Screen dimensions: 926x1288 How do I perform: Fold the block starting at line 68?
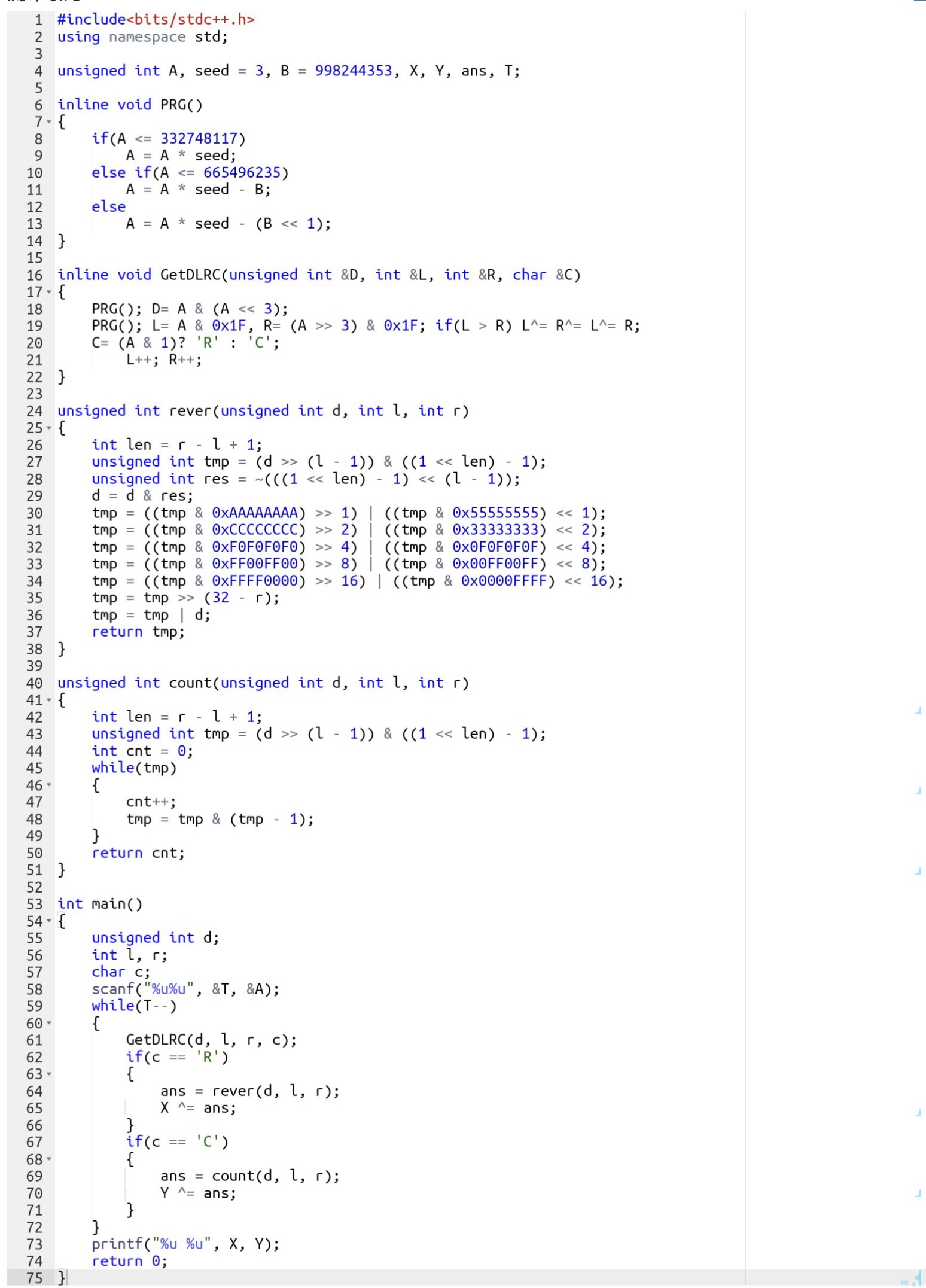point(49,1159)
